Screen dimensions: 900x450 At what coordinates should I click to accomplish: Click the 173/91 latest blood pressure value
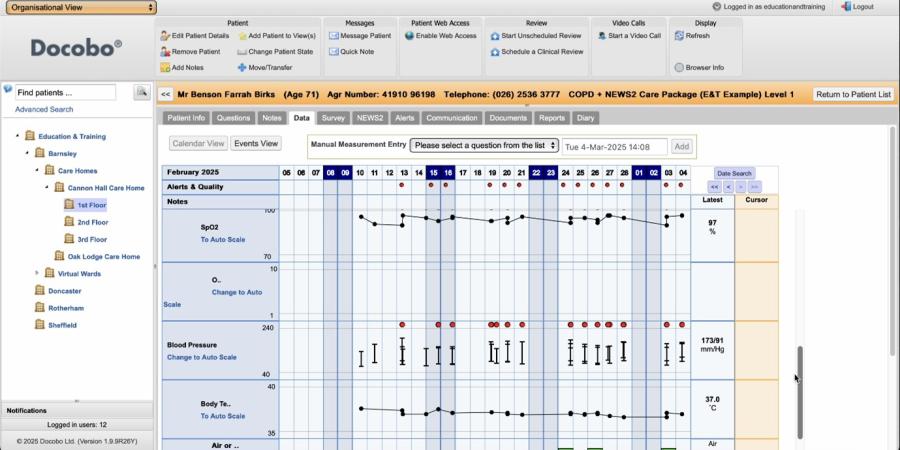coord(712,340)
